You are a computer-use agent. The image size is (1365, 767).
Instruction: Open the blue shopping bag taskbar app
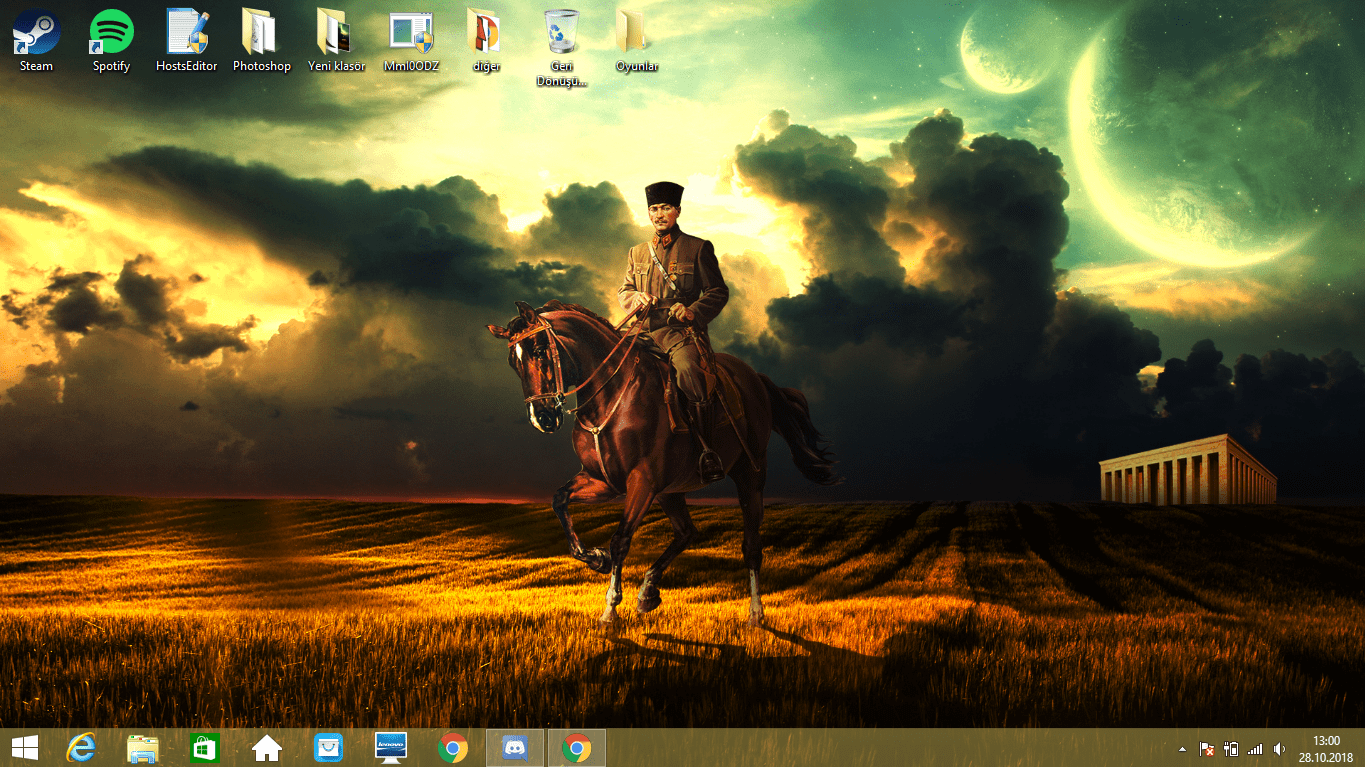pyautogui.click(x=328, y=748)
